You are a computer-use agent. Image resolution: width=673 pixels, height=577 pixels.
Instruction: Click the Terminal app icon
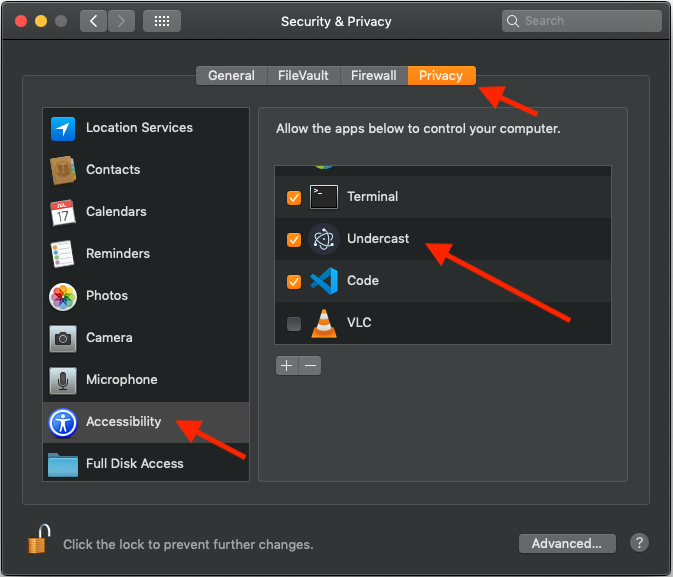[324, 197]
